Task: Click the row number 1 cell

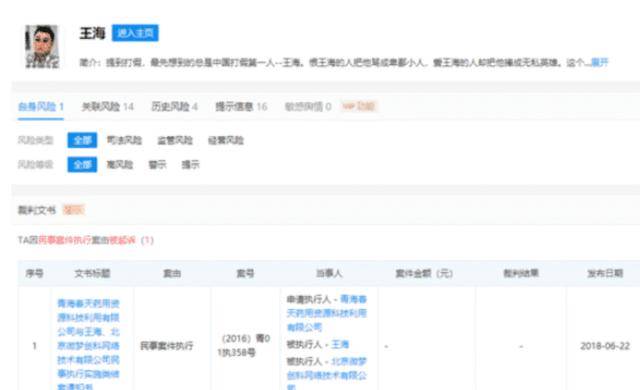Action: point(34,346)
